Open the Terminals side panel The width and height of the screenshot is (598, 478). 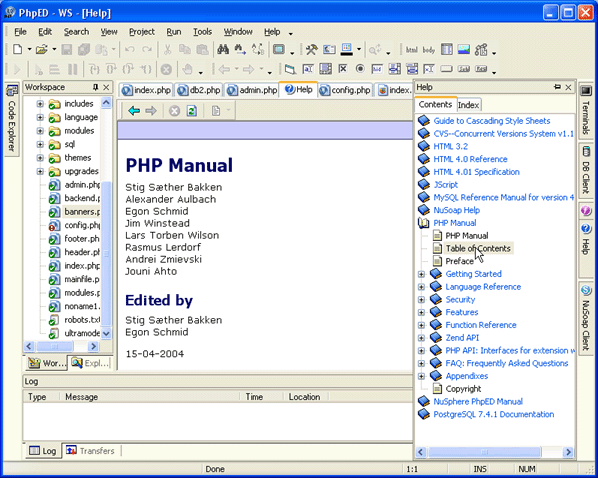point(586,110)
